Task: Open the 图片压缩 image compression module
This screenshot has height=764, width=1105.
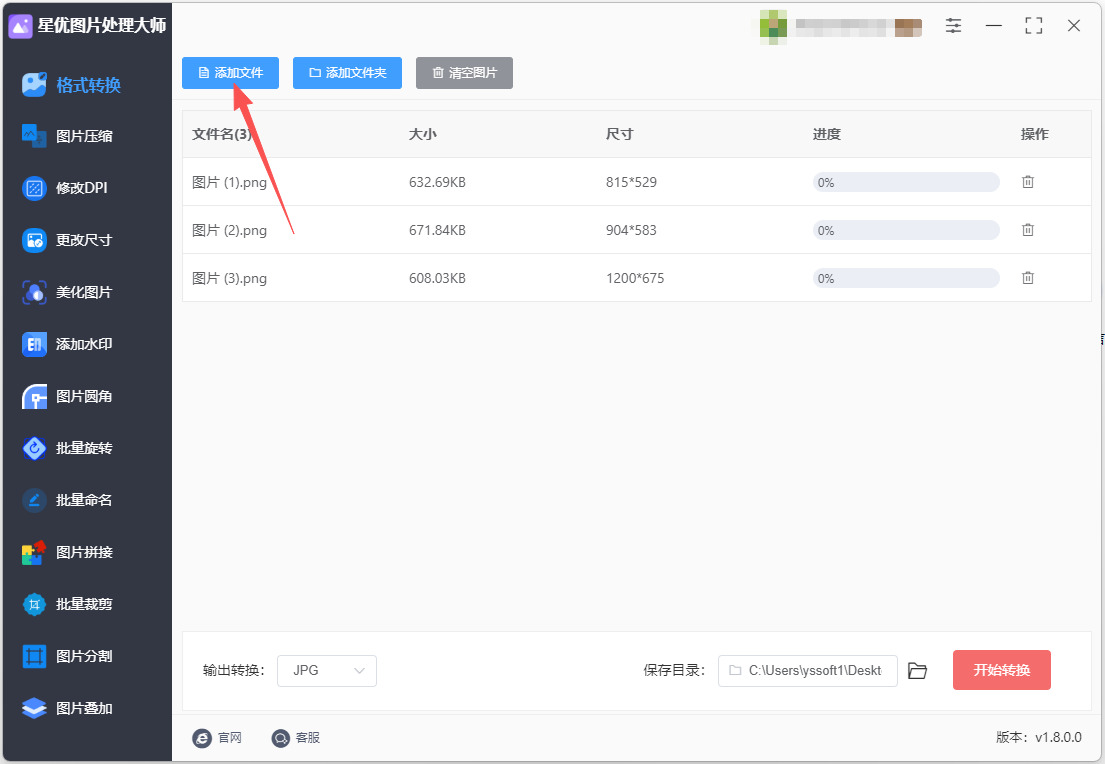Action: pyautogui.click(x=84, y=136)
